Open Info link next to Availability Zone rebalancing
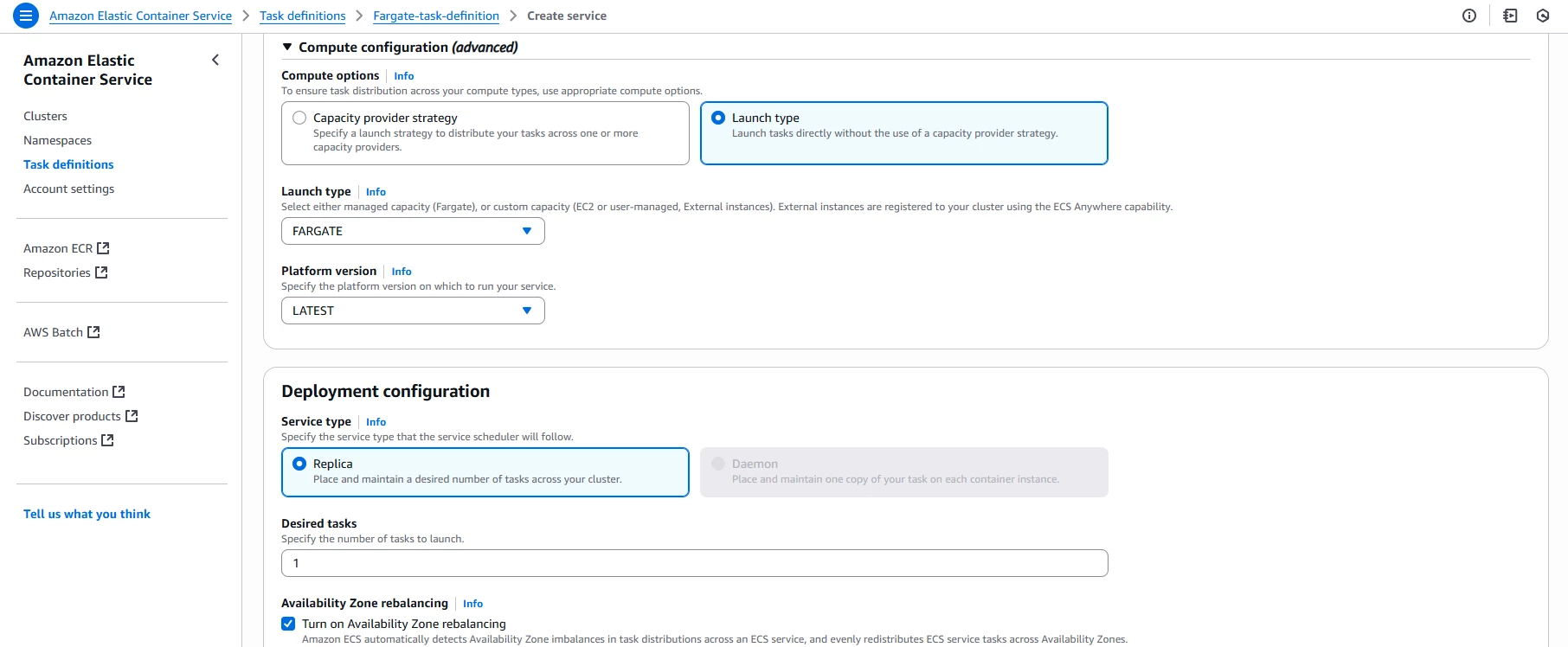 click(472, 604)
